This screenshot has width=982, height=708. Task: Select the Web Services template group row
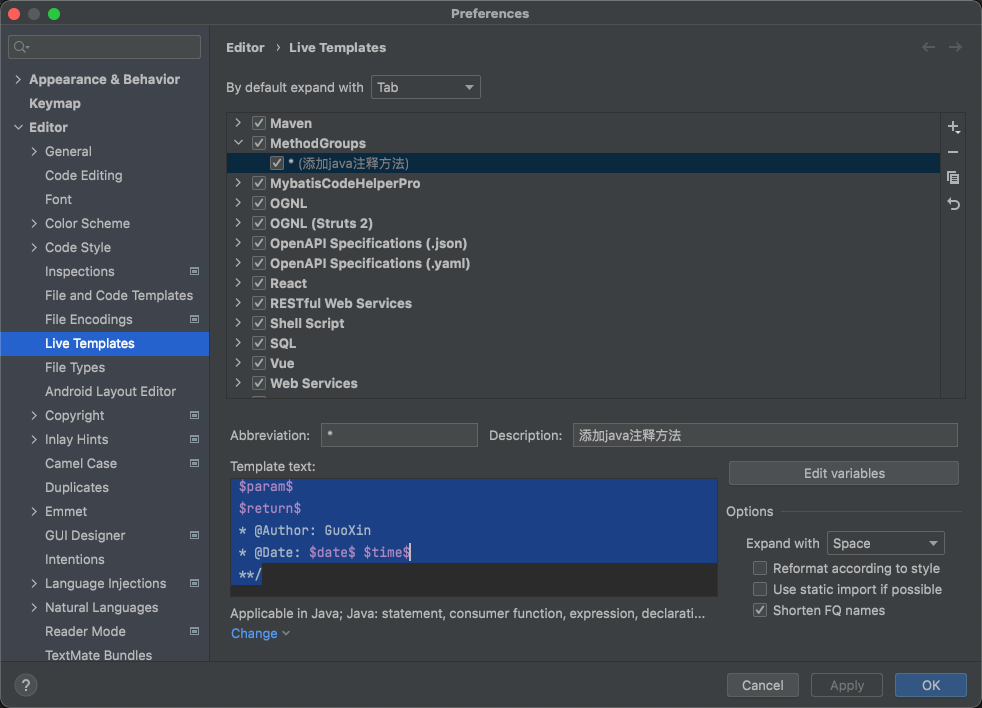(583, 383)
